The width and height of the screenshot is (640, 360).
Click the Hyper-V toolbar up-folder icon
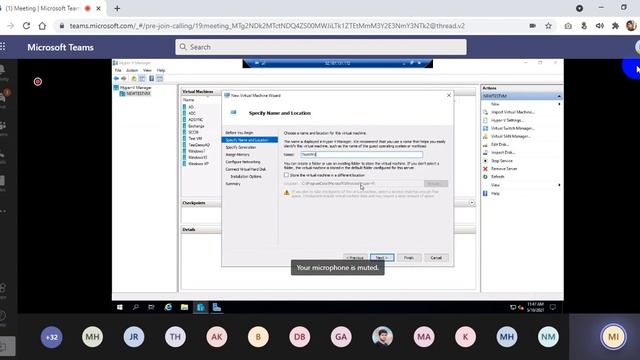(133, 78)
